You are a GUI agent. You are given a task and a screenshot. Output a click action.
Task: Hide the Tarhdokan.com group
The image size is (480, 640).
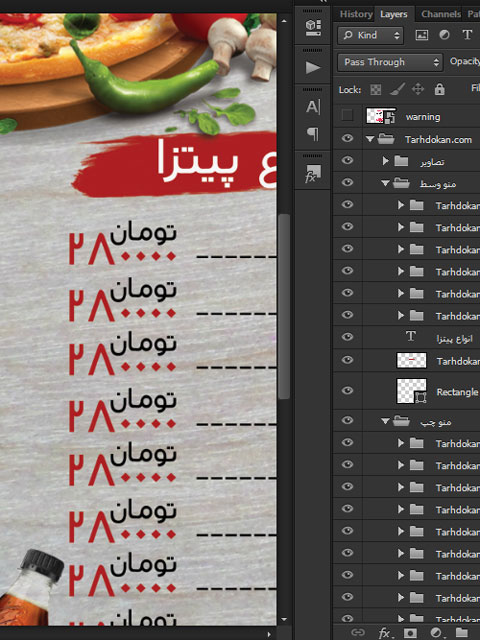(x=347, y=138)
